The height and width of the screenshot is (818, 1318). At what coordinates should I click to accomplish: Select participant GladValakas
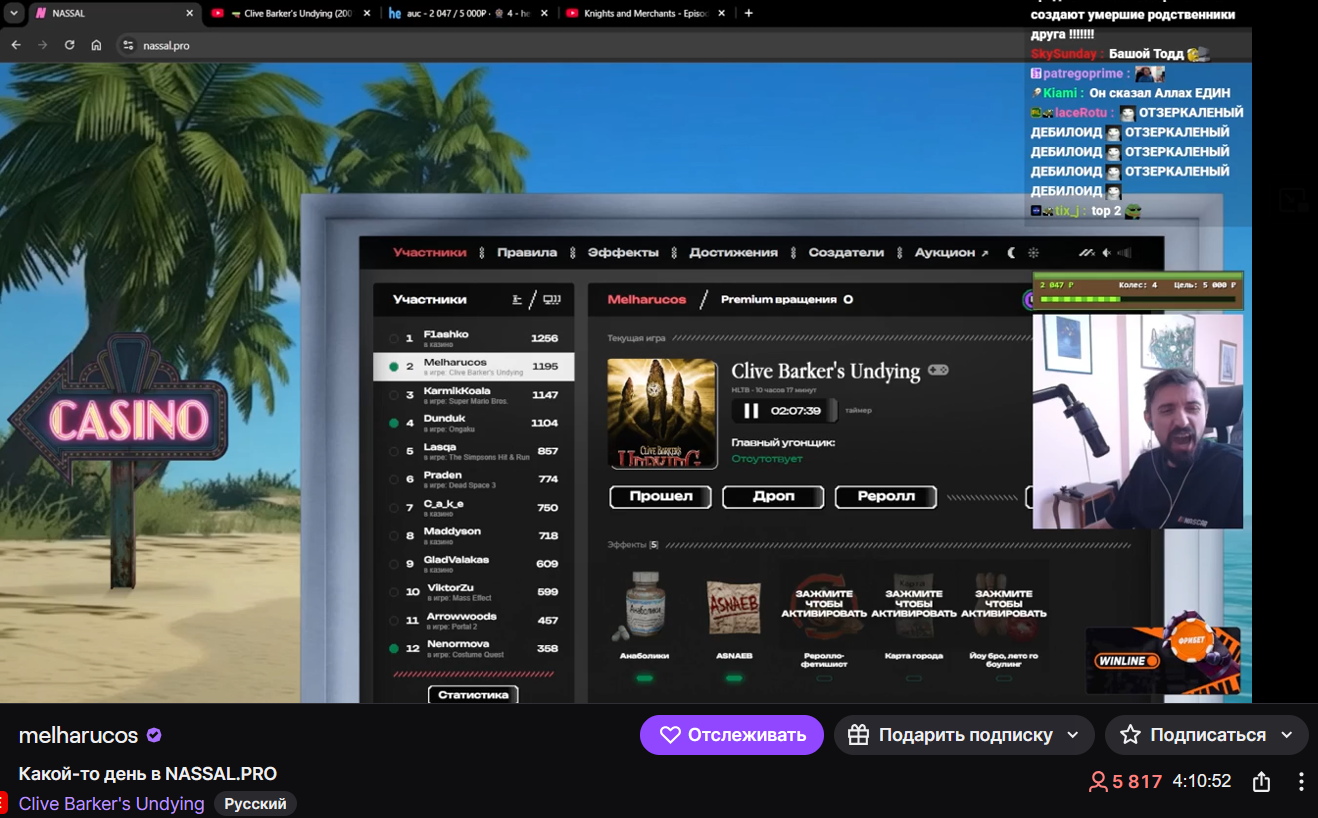(474, 563)
